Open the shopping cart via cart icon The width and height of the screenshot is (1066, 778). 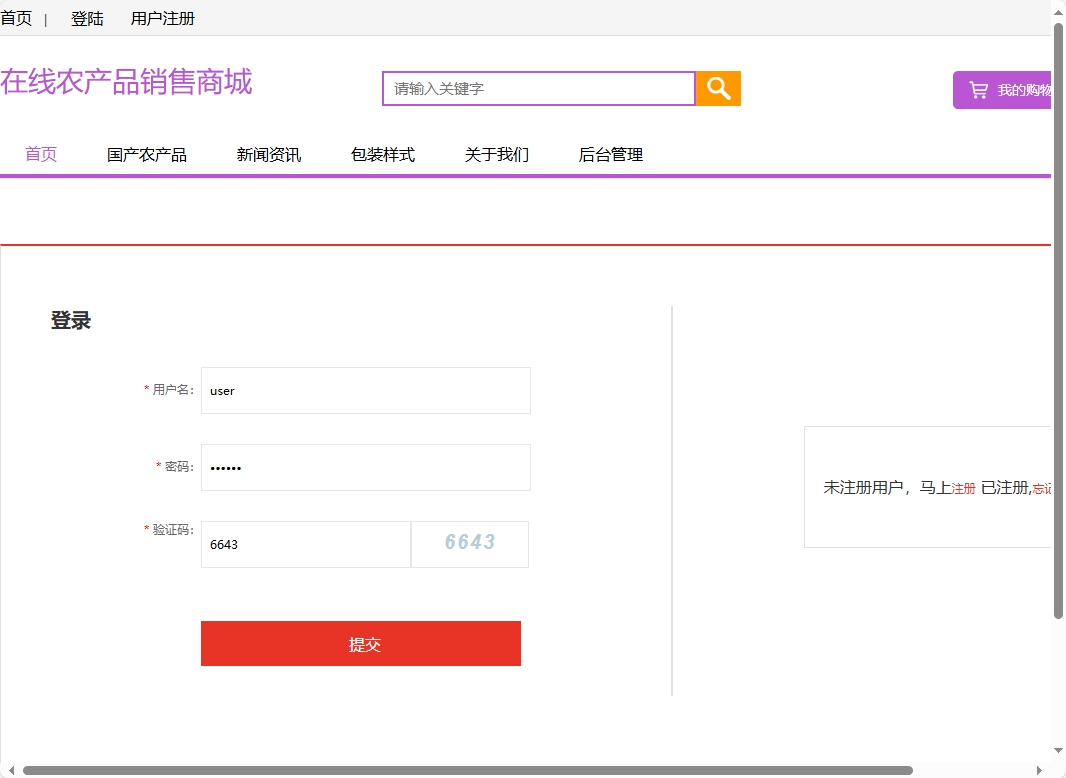point(977,89)
